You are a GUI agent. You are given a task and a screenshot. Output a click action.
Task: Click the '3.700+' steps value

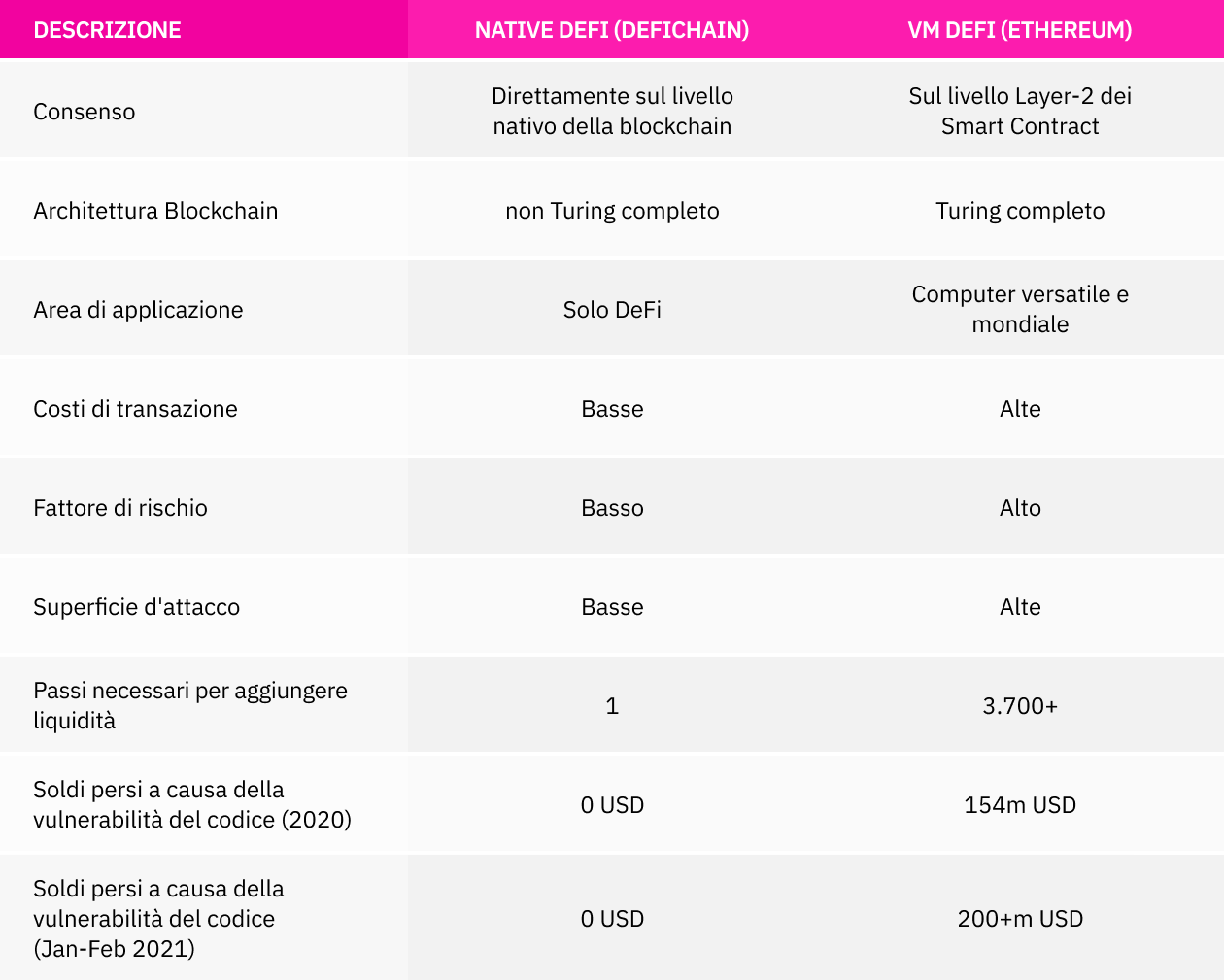1020,706
